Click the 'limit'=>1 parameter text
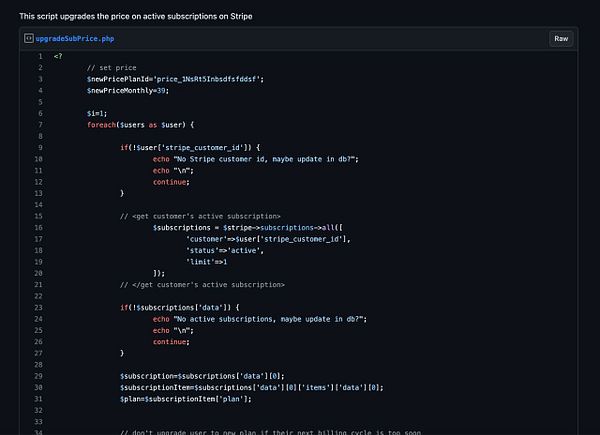The width and height of the screenshot is (600, 435). (206, 262)
